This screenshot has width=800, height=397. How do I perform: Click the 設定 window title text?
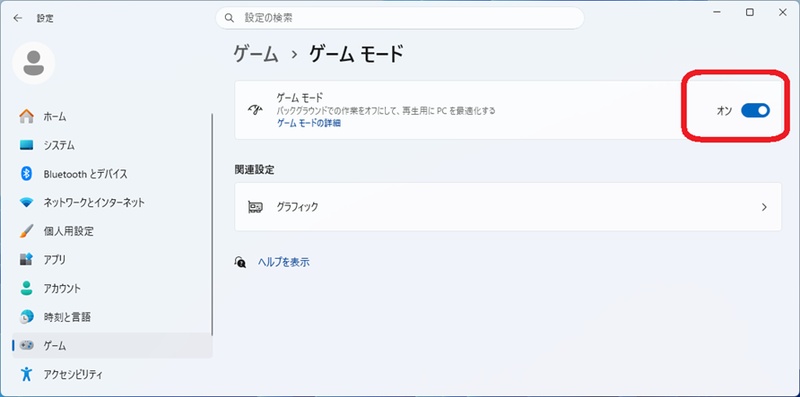[45, 18]
